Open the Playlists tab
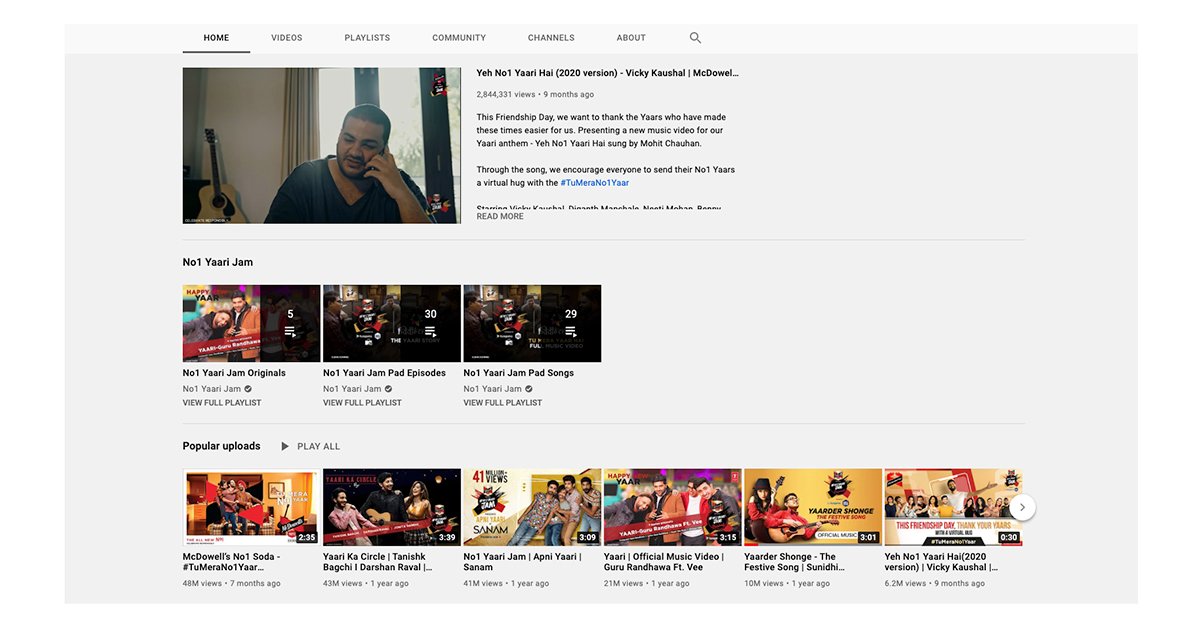Image resolution: width=1200 pixels, height=628 pixels. click(x=367, y=38)
